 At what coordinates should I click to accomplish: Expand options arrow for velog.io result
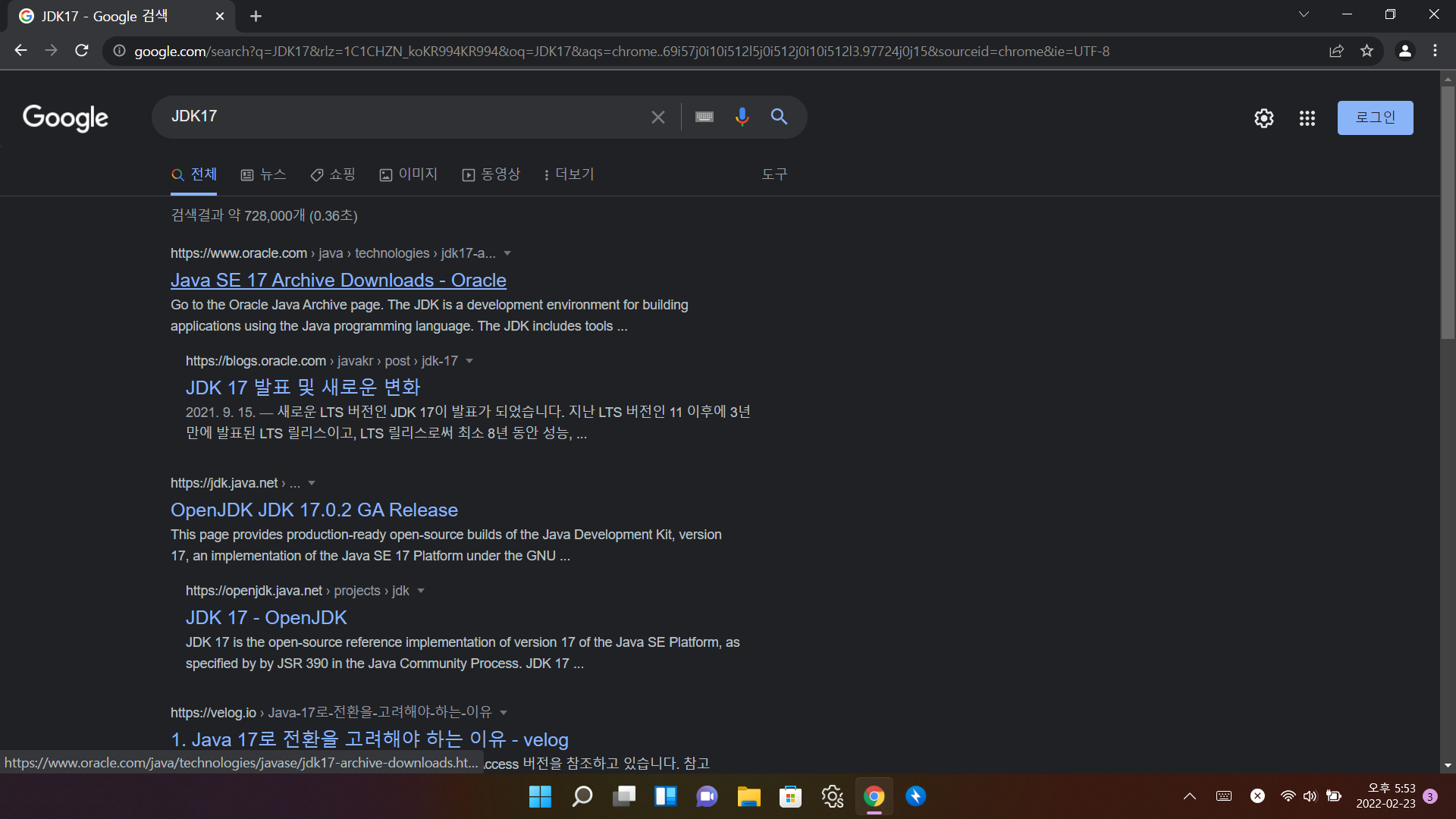coord(504,713)
